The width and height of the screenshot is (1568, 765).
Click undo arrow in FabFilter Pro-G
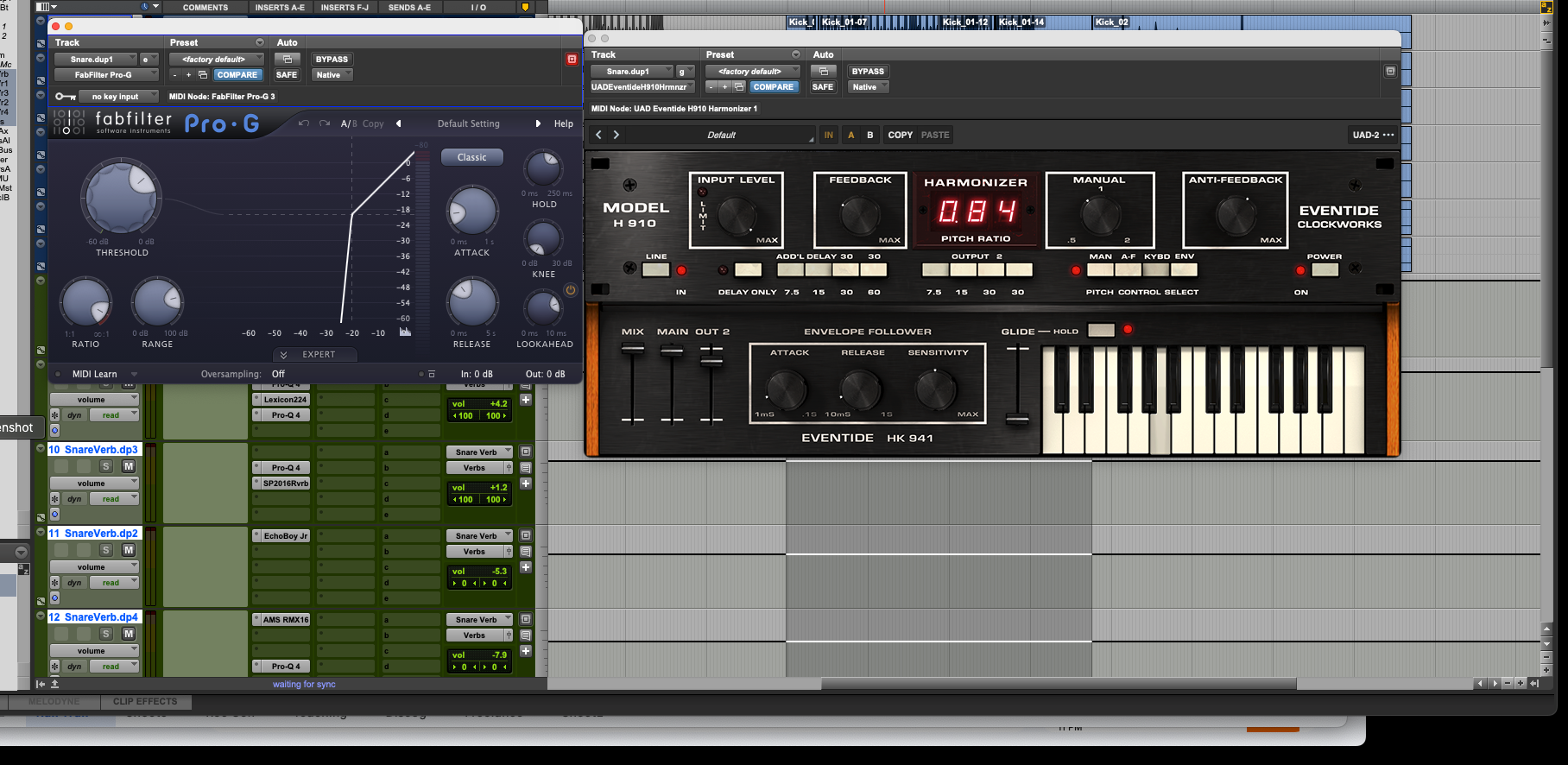(304, 123)
